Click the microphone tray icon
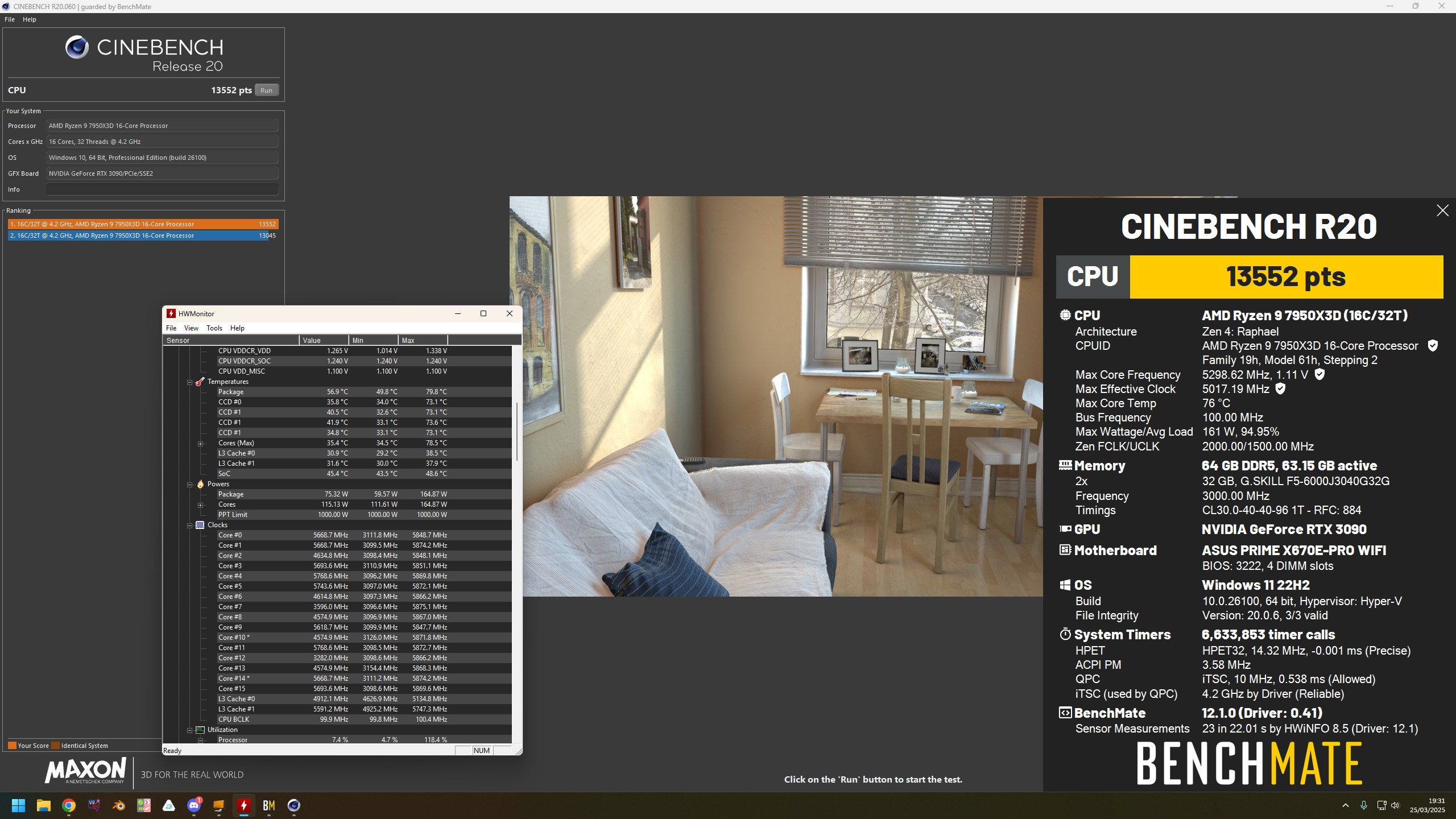 coord(1363,805)
